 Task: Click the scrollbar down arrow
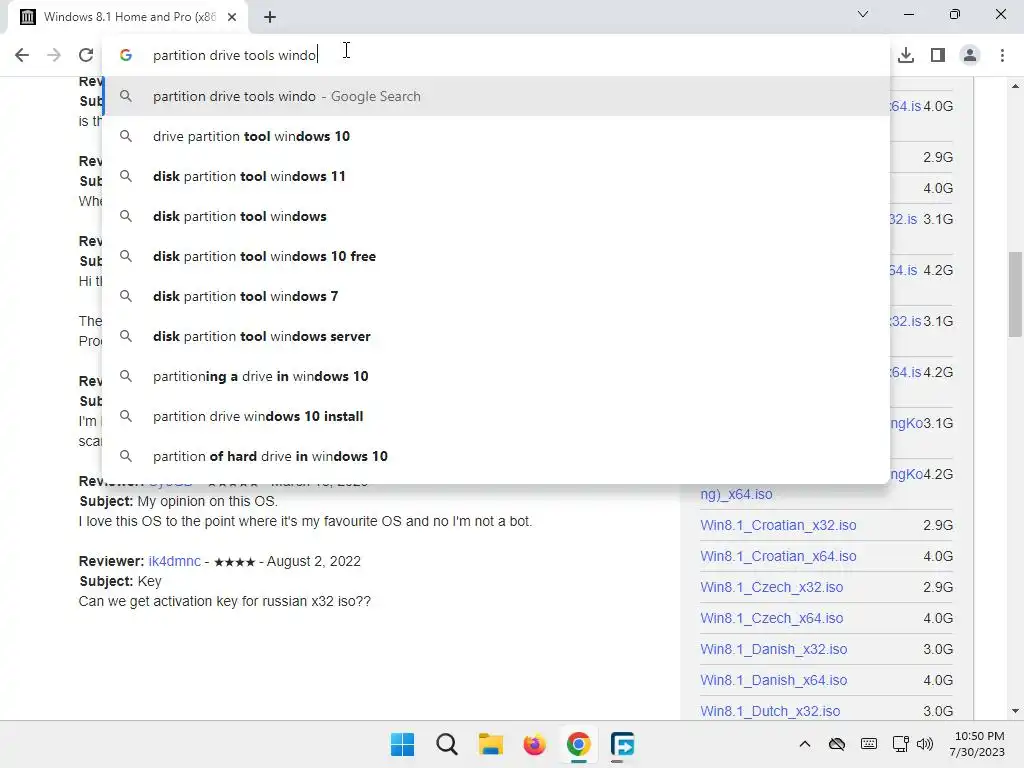(x=1015, y=711)
